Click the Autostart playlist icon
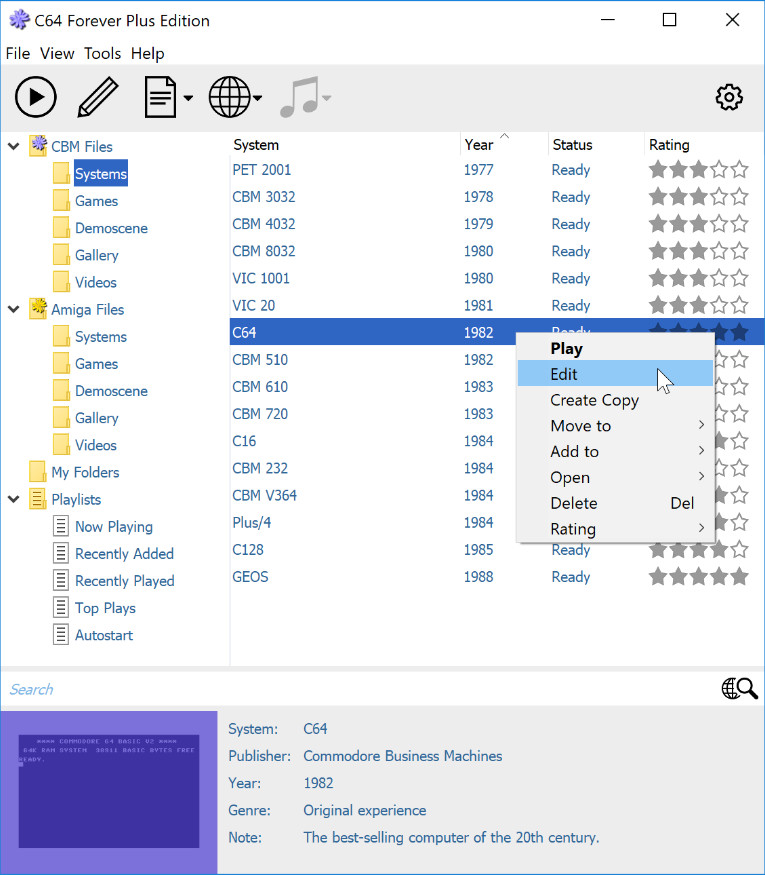765x875 pixels. (x=61, y=634)
